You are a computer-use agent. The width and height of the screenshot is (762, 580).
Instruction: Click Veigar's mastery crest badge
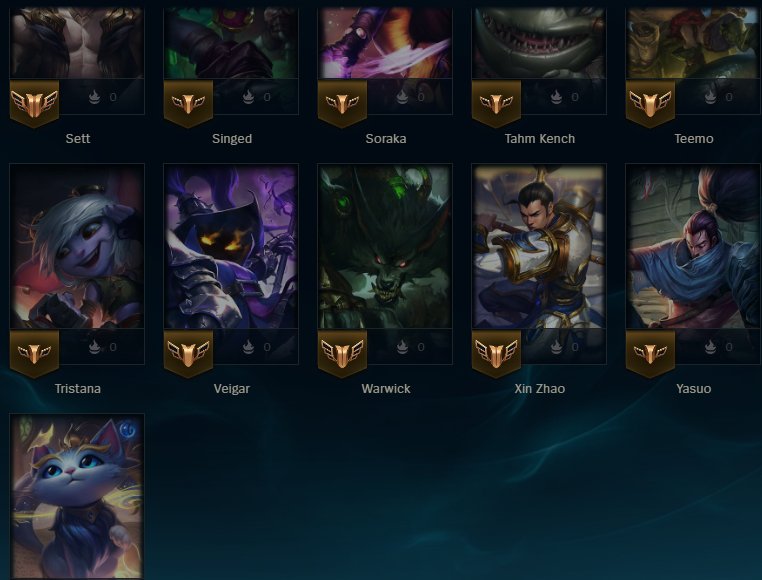[x=189, y=353]
